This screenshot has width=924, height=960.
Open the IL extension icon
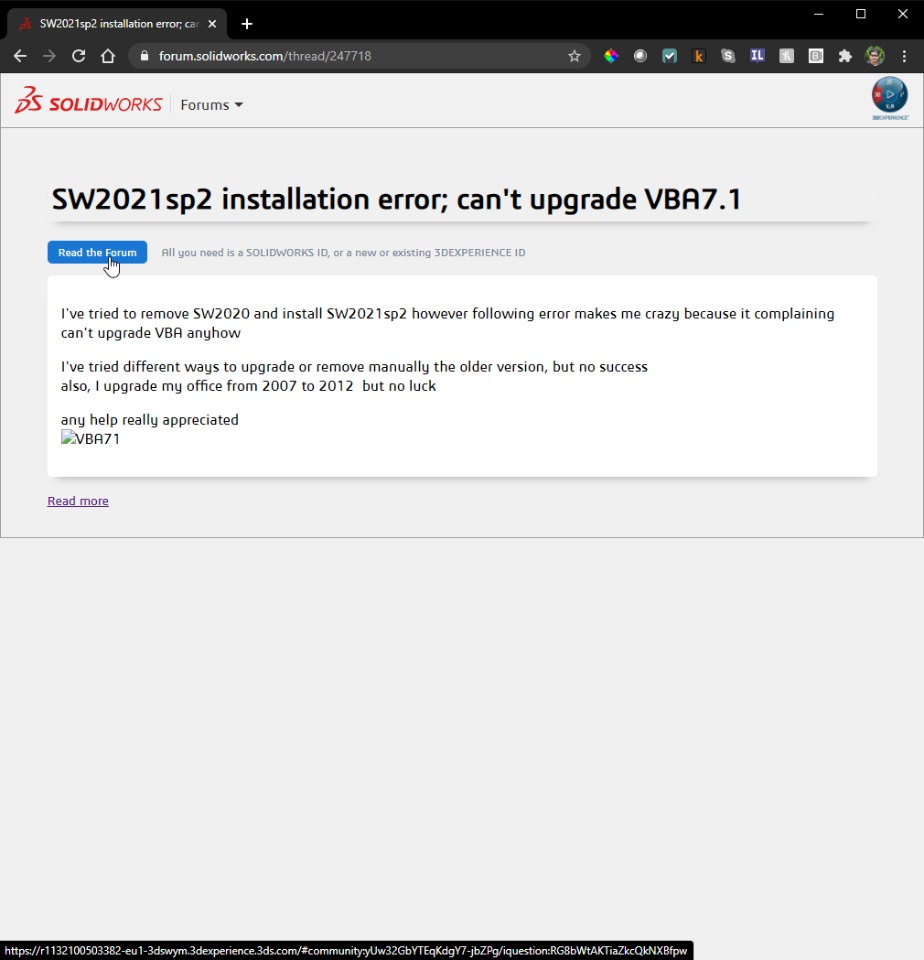[757, 56]
